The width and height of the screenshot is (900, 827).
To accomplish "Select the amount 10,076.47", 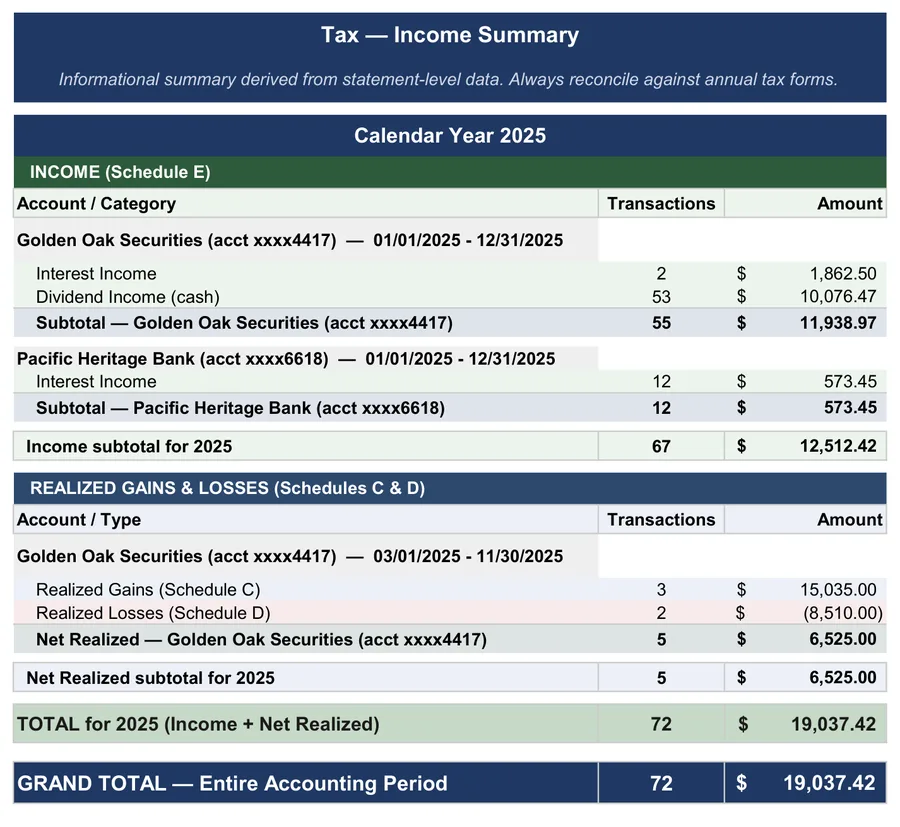I will tap(839, 297).
